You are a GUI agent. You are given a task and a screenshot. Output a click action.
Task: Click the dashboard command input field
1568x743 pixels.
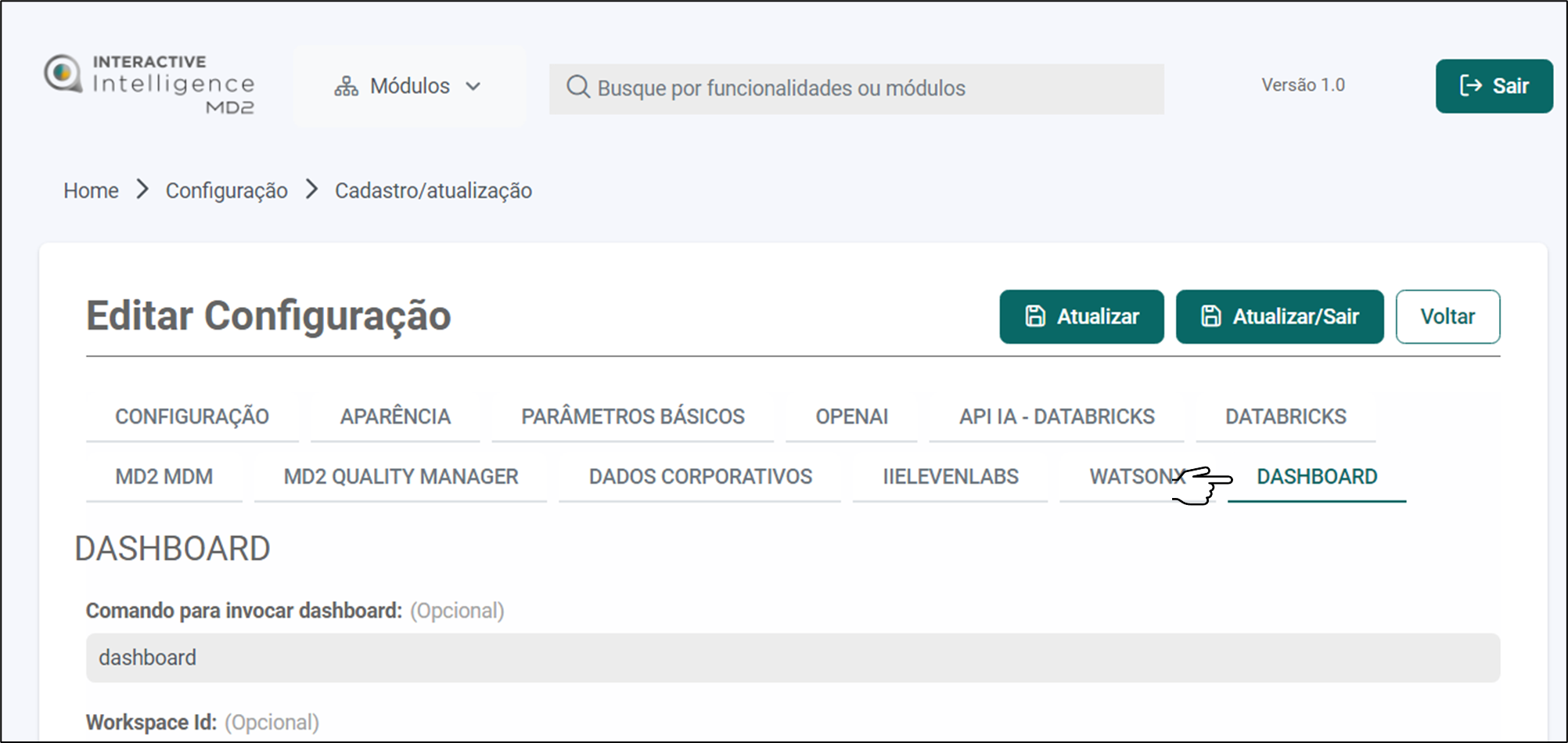click(x=792, y=658)
